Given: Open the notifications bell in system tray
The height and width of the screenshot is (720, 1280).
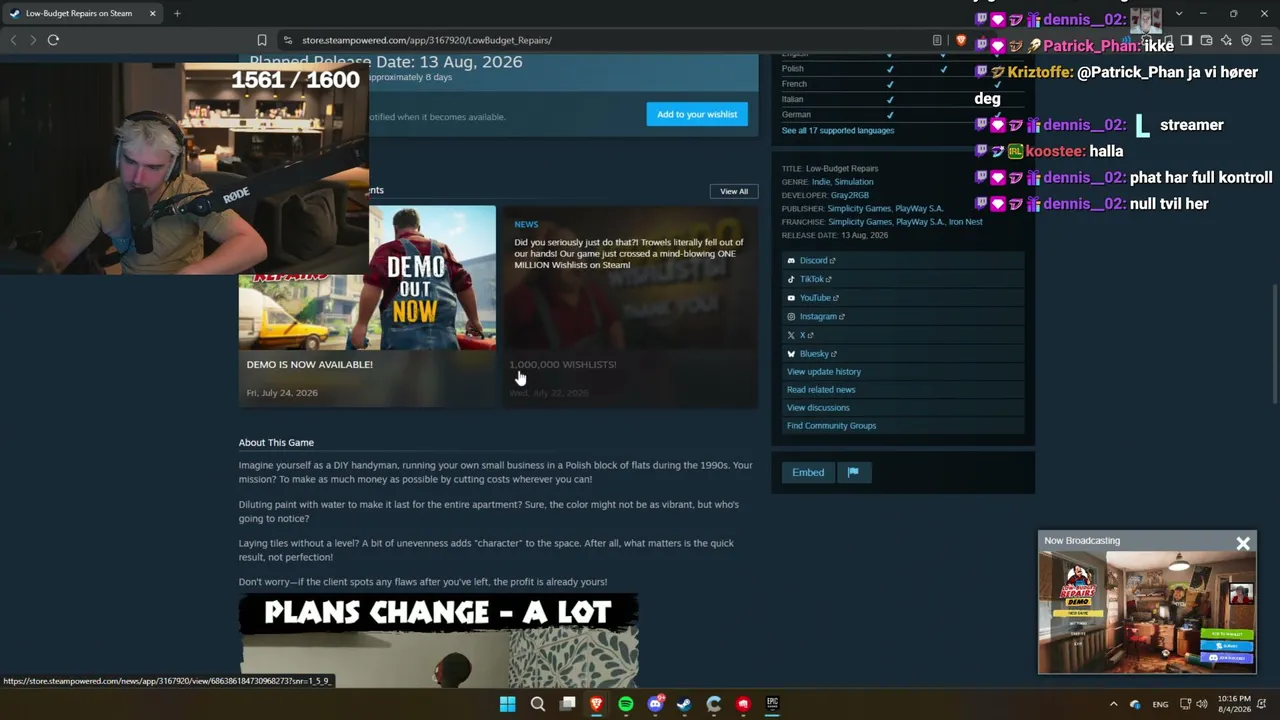Looking at the screenshot, I should tap(1263, 704).
